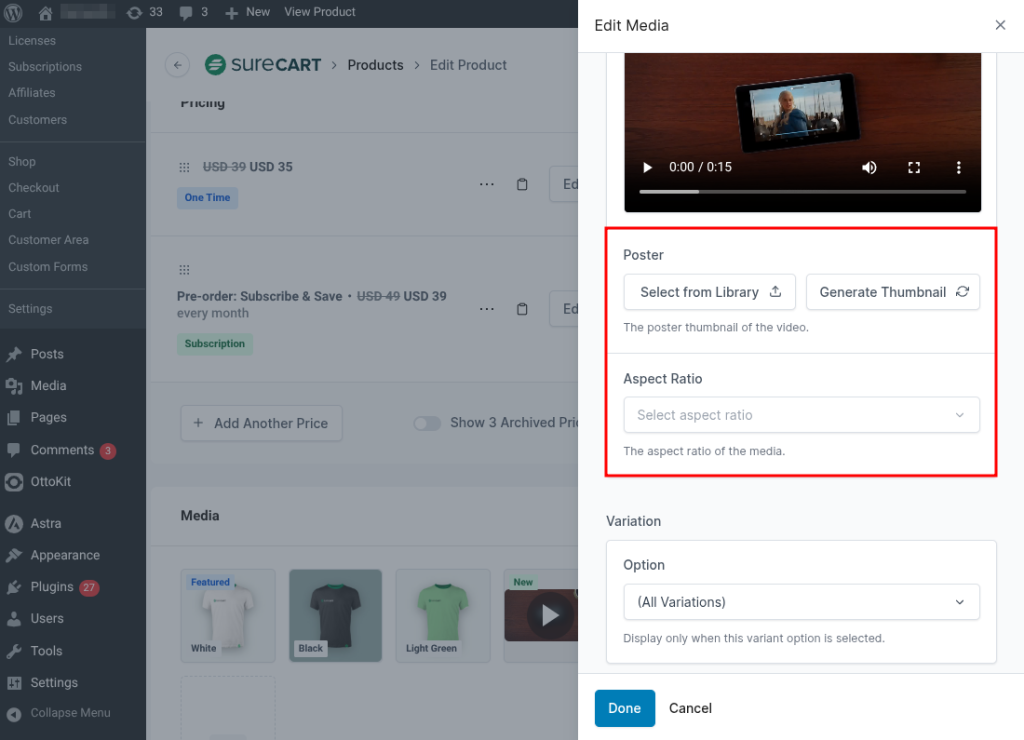
Task: Mute the video using the speaker icon
Action: tap(869, 167)
